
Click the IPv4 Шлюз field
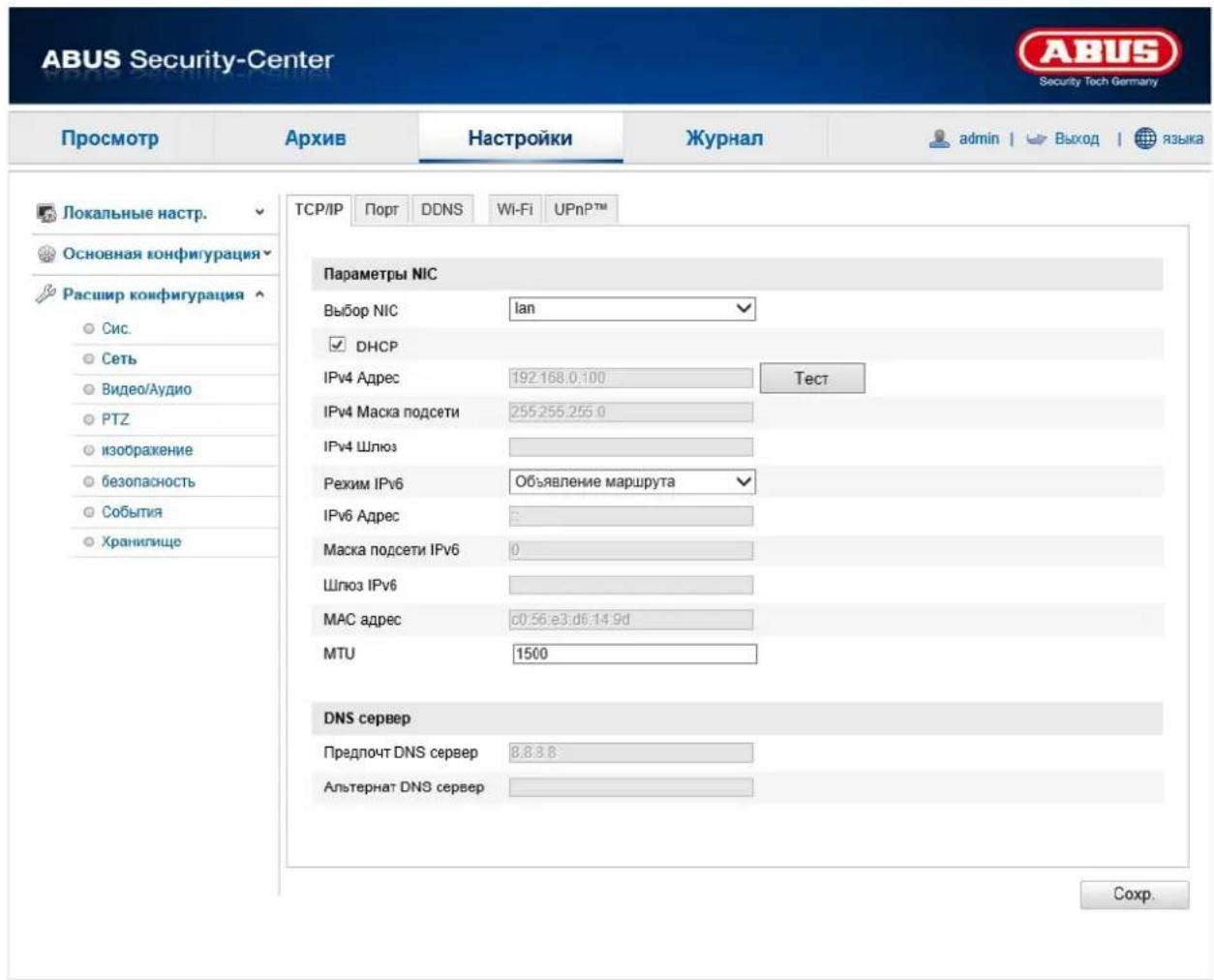click(x=631, y=446)
